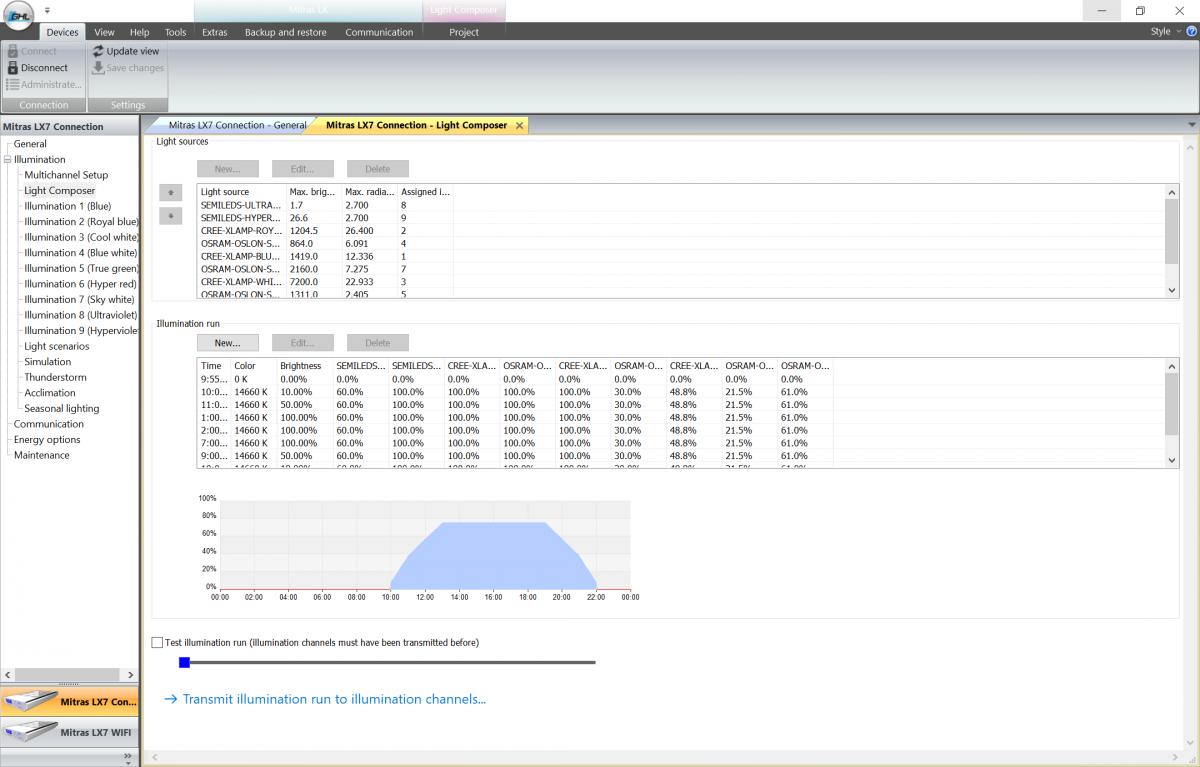
Task: Open the View ribbon tab
Action: pyautogui.click(x=104, y=32)
